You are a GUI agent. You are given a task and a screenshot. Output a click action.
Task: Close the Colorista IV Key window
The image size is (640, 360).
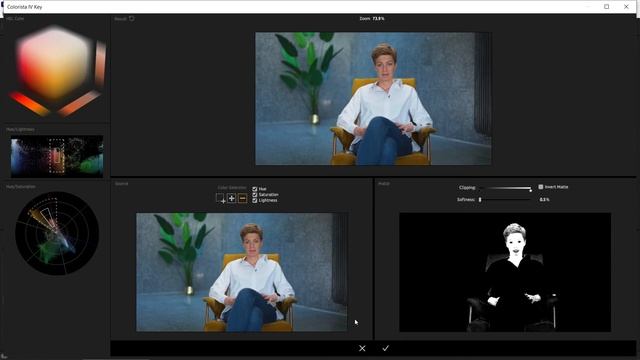[626, 7]
